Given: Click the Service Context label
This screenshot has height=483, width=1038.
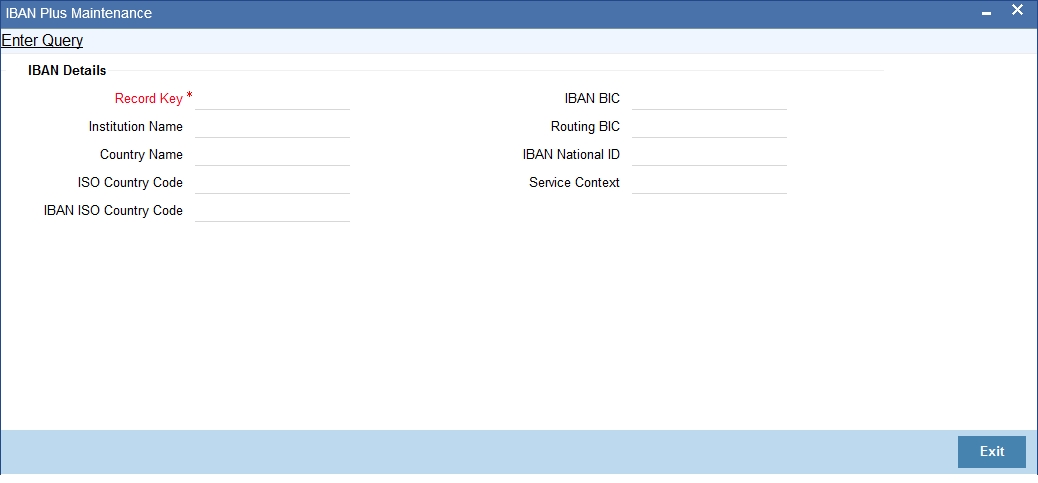Looking at the screenshot, I should pos(575,182).
